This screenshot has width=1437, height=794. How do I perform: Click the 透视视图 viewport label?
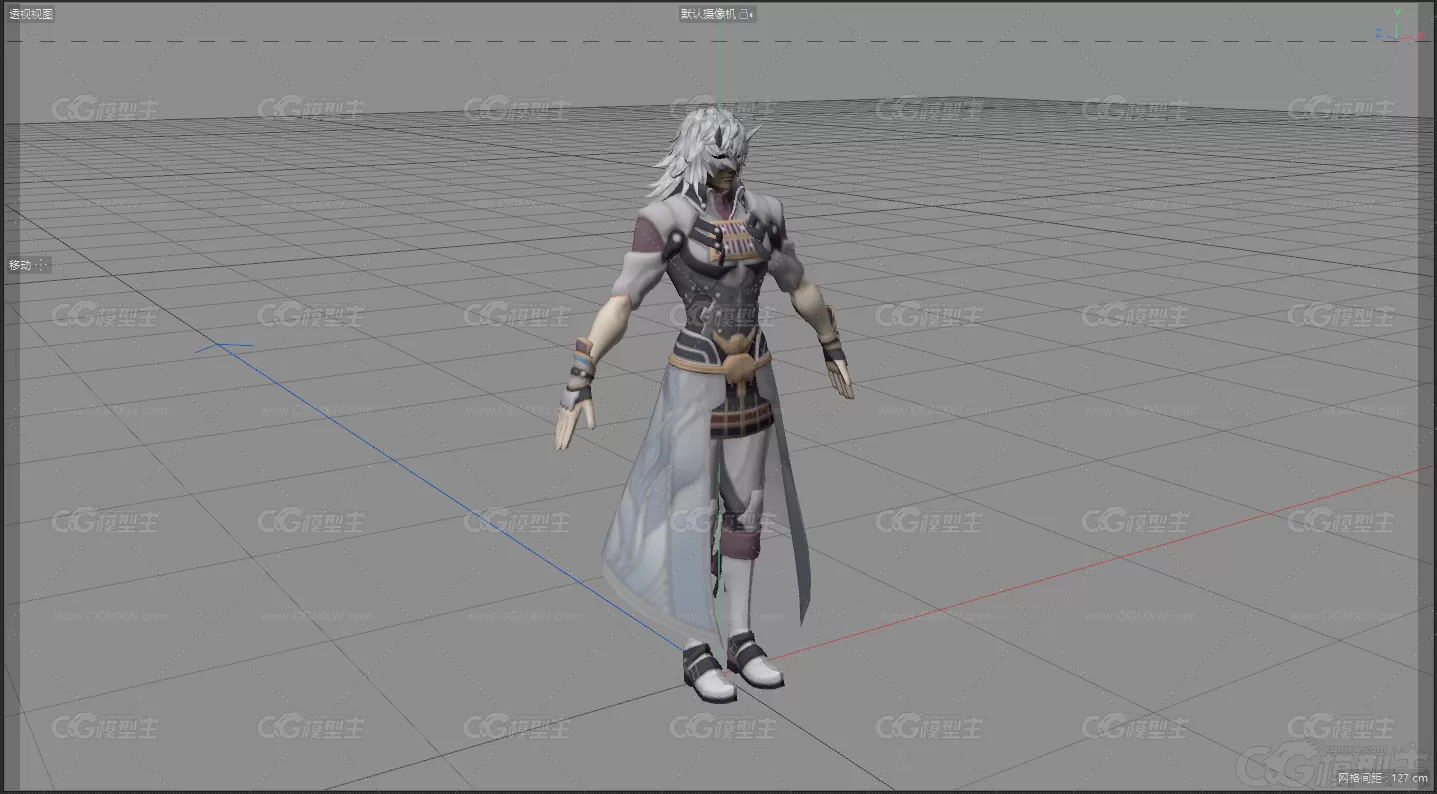pos(30,14)
